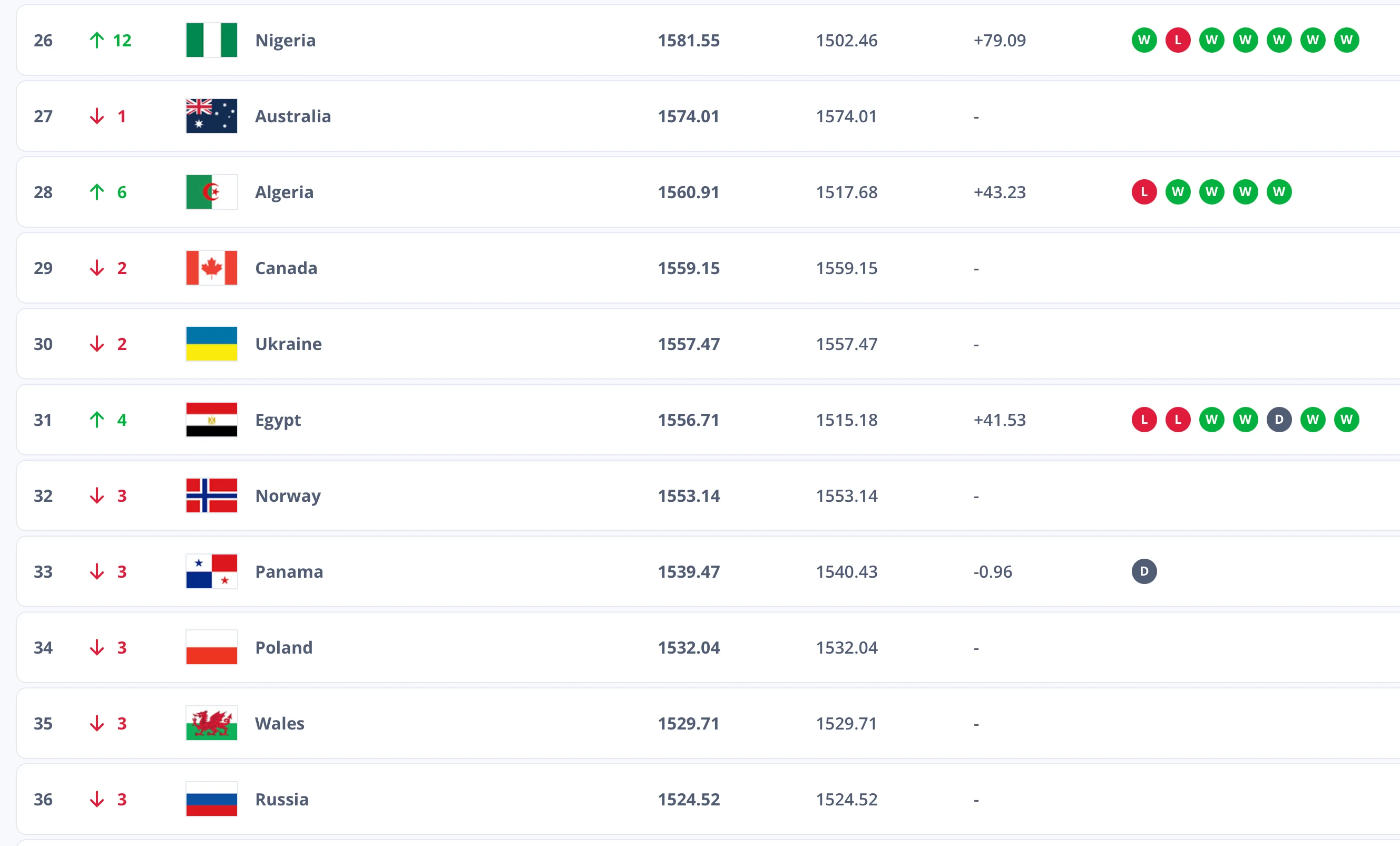1400x846 pixels.
Task: Open the Norway team link
Action: point(288,496)
